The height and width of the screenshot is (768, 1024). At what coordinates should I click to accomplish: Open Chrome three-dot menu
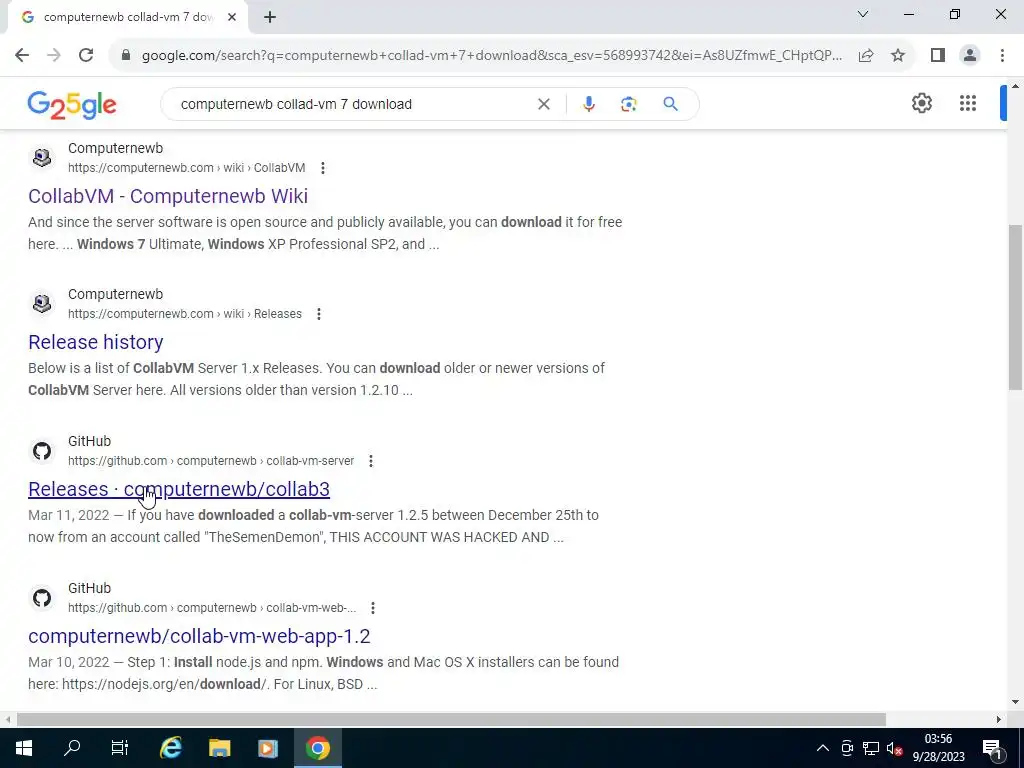pyautogui.click(x=1002, y=56)
